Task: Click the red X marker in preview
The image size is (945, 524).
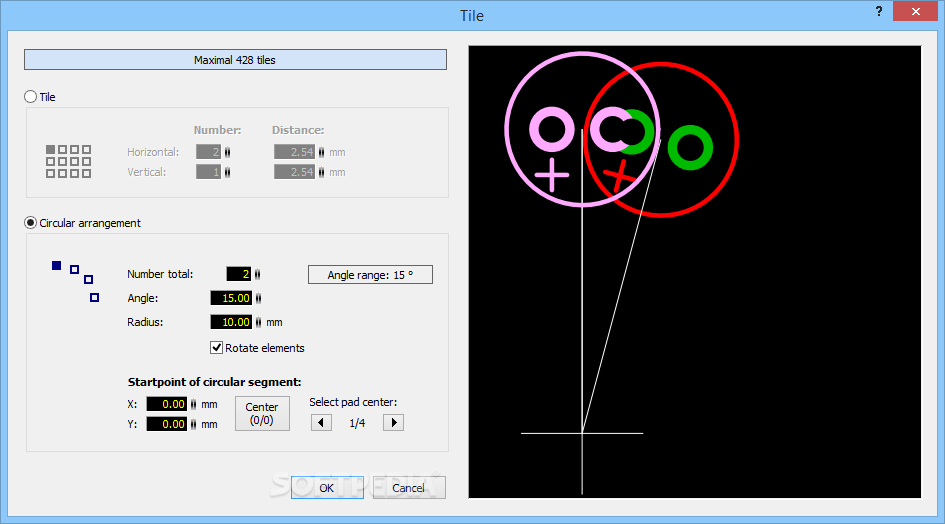Action: pos(619,177)
